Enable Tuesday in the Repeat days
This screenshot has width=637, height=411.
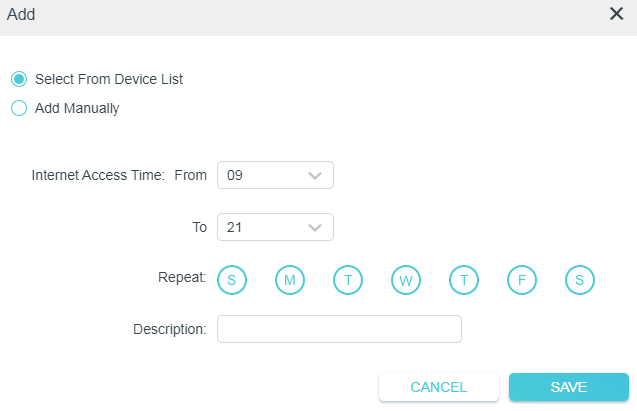tap(347, 280)
